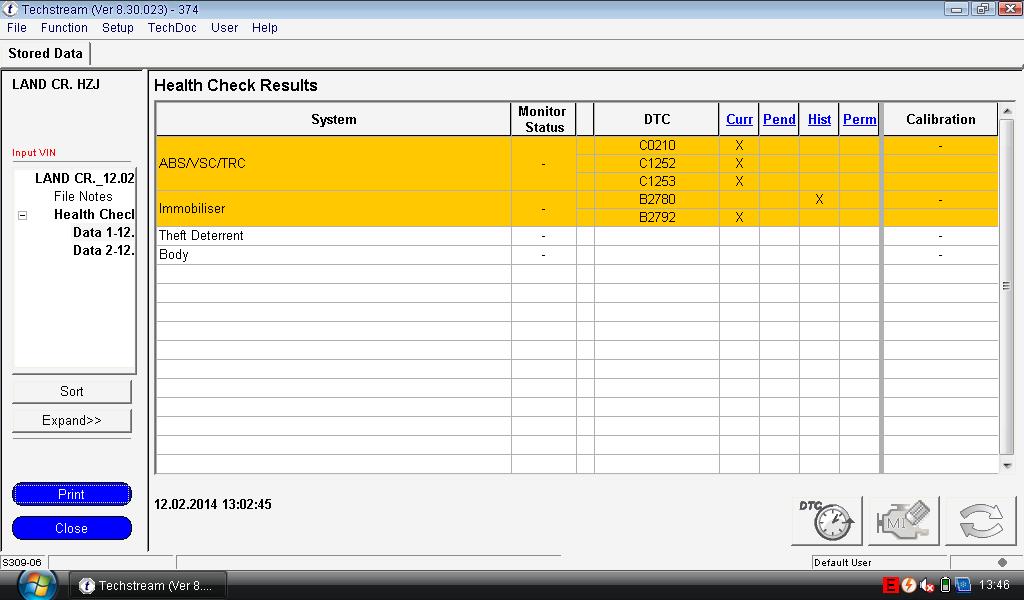Click the battery status tray icon
The height and width of the screenshot is (600, 1024).
(x=945, y=585)
